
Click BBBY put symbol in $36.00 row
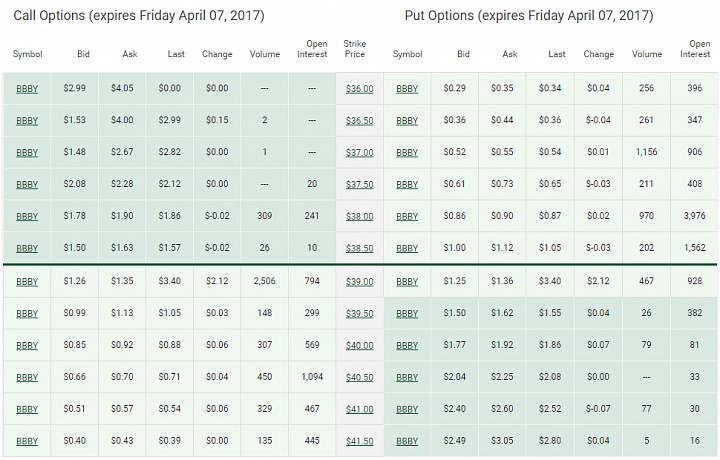(407, 89)
